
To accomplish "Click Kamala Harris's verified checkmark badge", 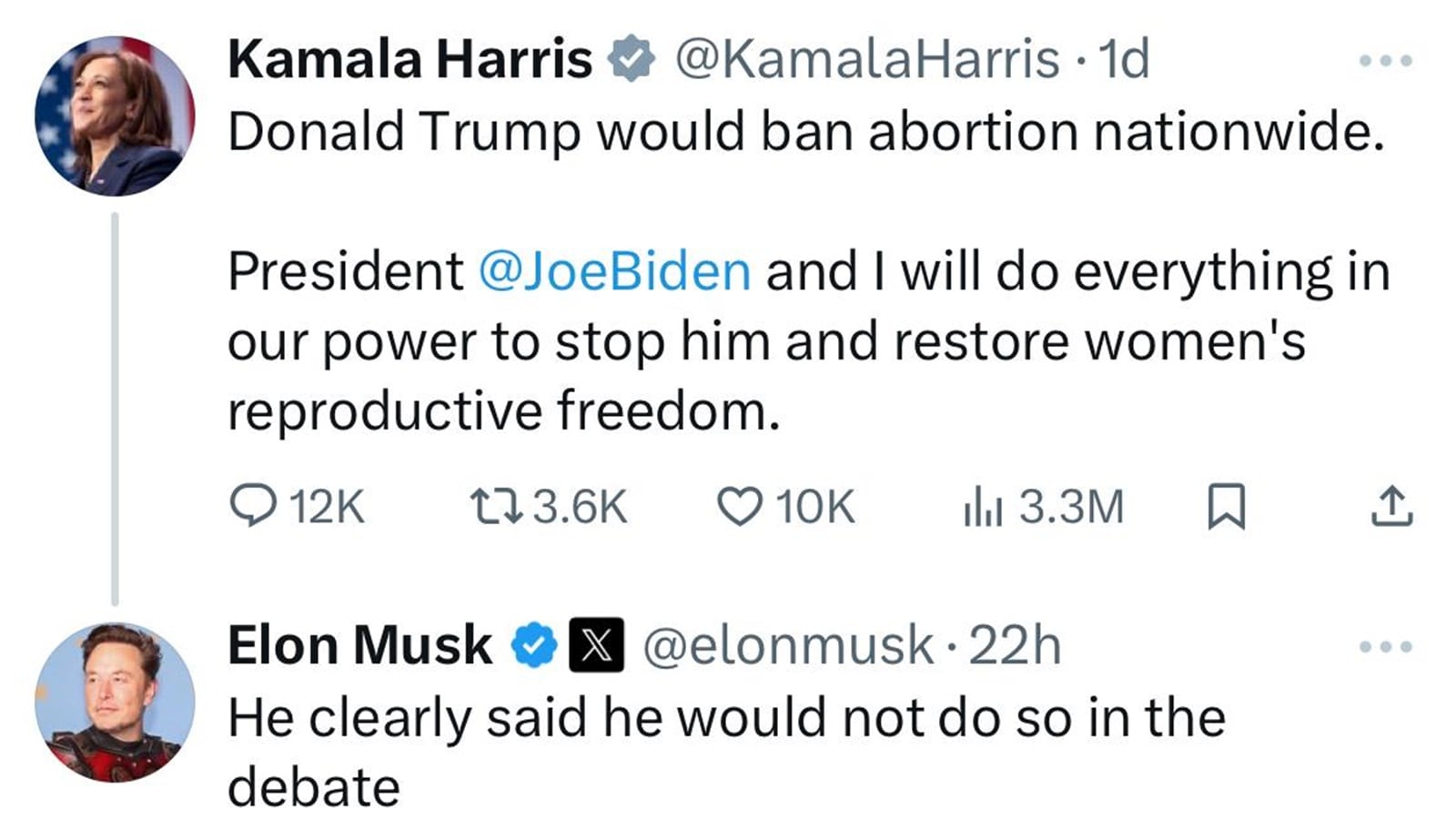I will tap(631, 60).
